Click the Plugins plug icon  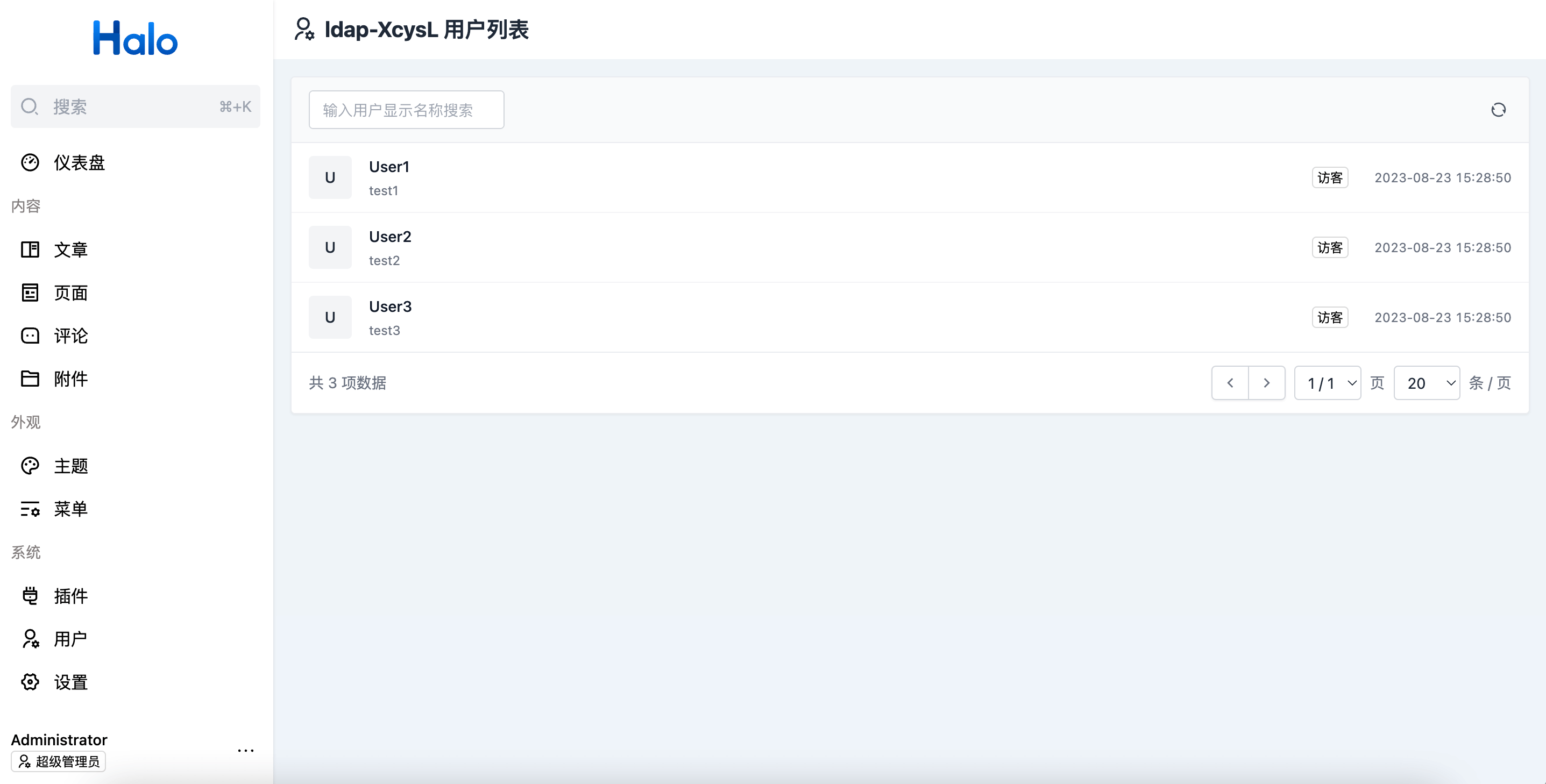tap(30, 596)
